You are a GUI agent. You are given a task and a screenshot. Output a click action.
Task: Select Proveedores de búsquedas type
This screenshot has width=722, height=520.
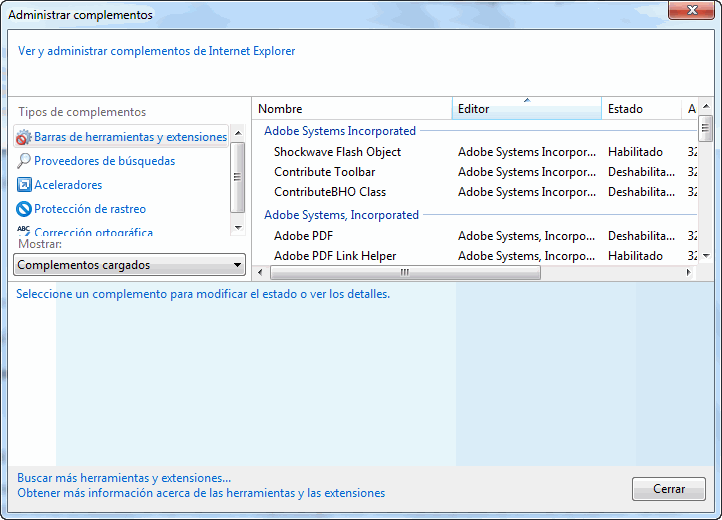[105, 161]
